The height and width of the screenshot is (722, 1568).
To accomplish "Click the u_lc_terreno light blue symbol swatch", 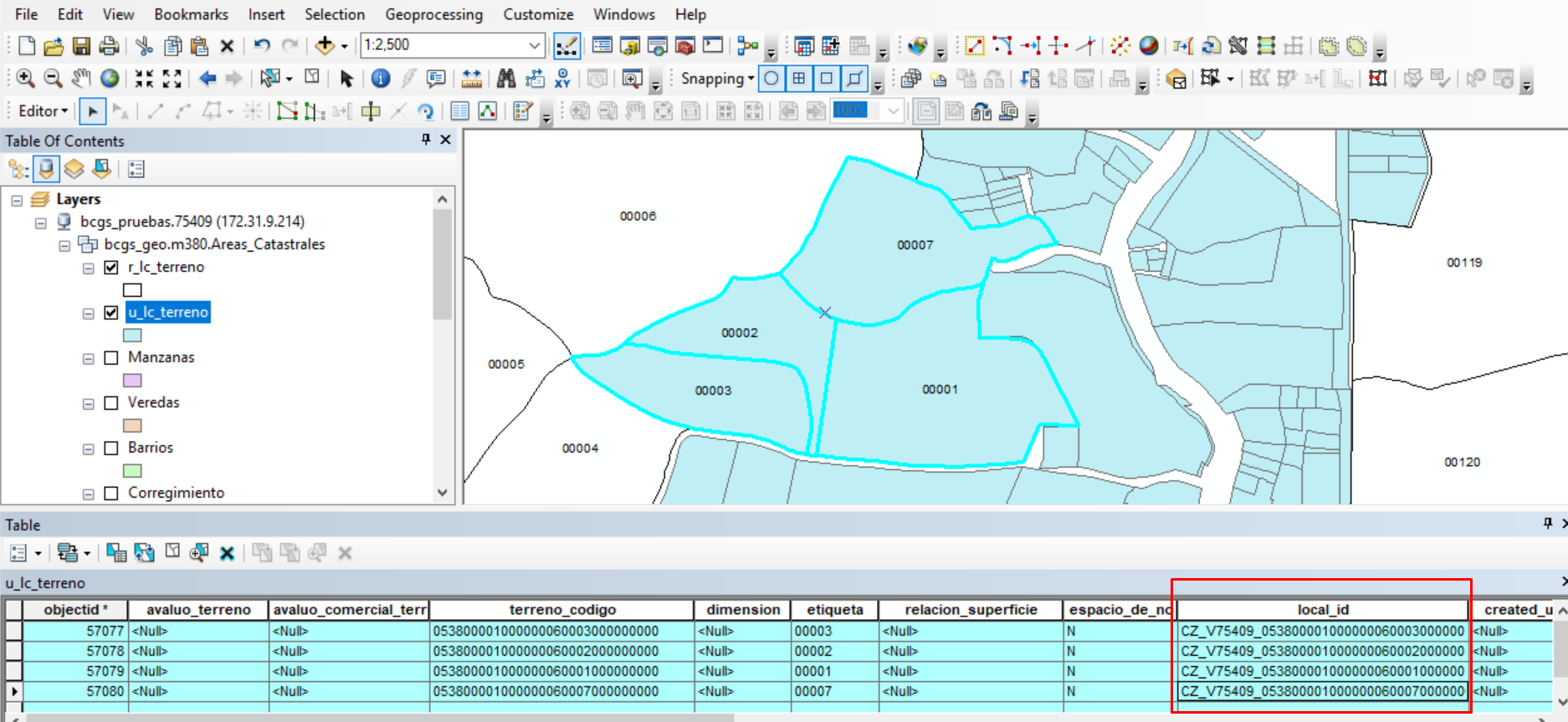I will pyautogui.click(x=132, y=335).
